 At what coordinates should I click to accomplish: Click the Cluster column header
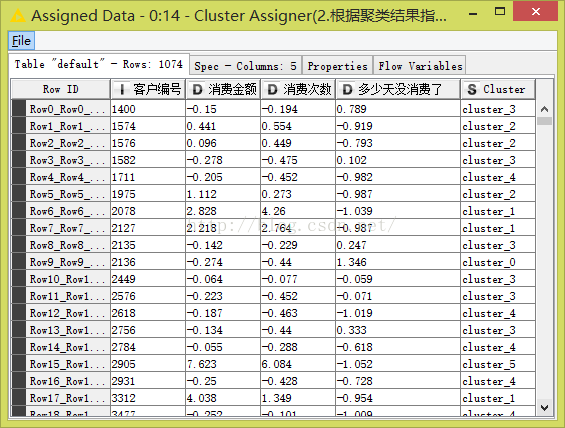498,89
